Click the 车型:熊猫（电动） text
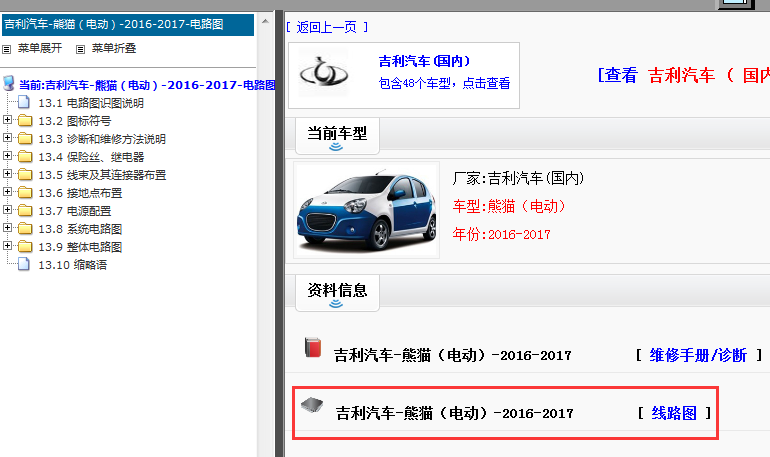 [509, 206]
